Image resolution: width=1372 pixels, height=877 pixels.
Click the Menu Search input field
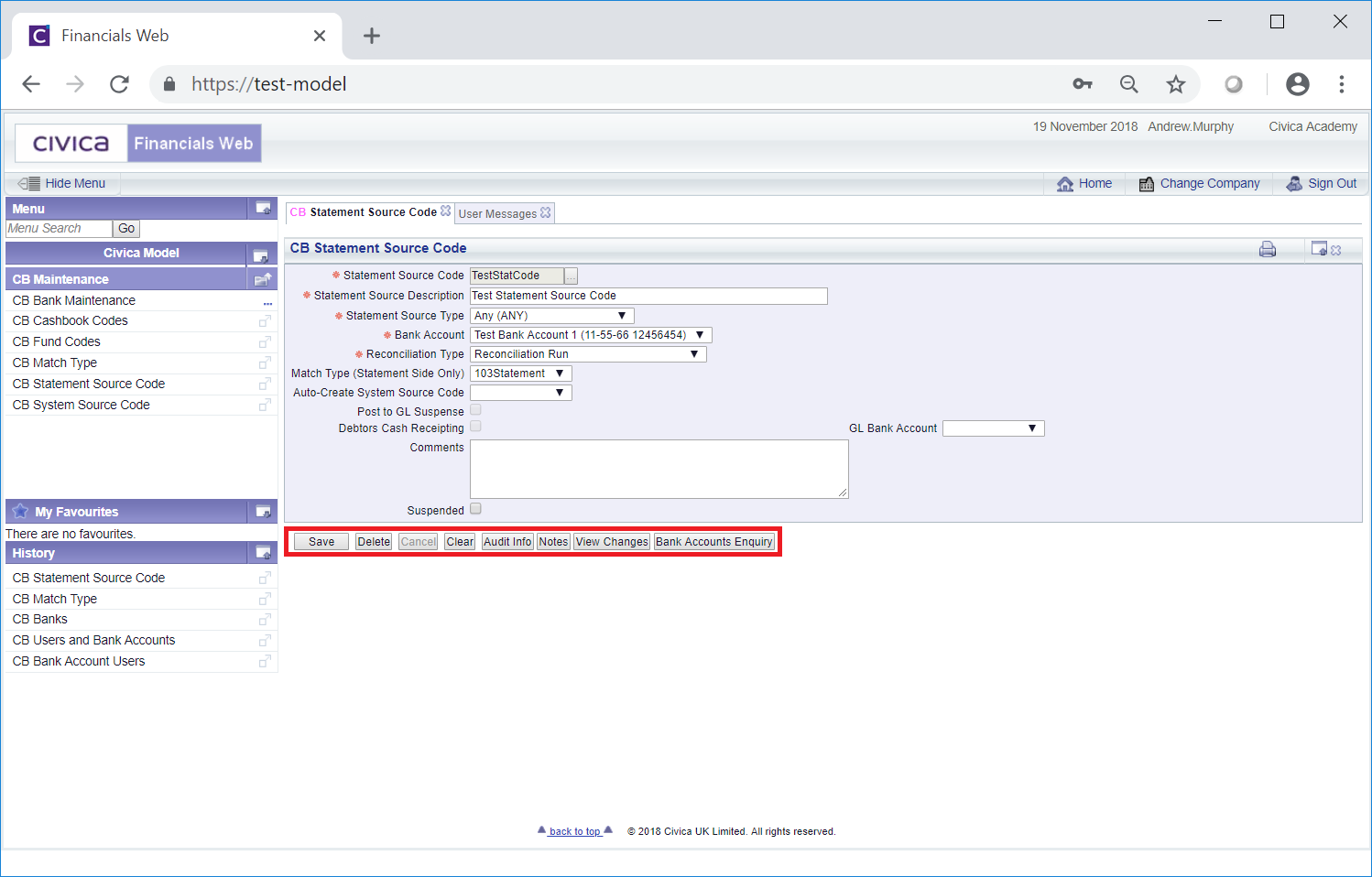click(59, 229)
